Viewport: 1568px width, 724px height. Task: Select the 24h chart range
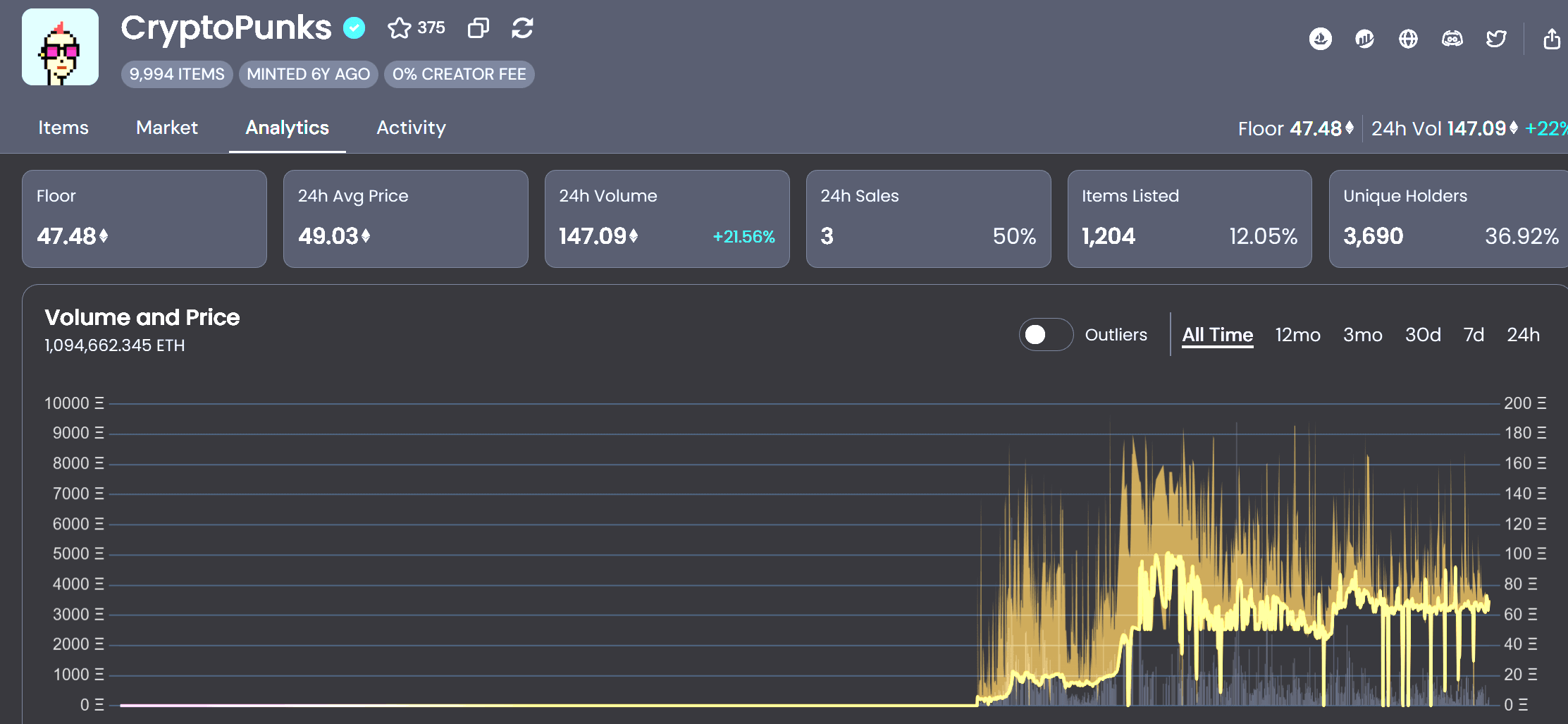(1523, 334)
